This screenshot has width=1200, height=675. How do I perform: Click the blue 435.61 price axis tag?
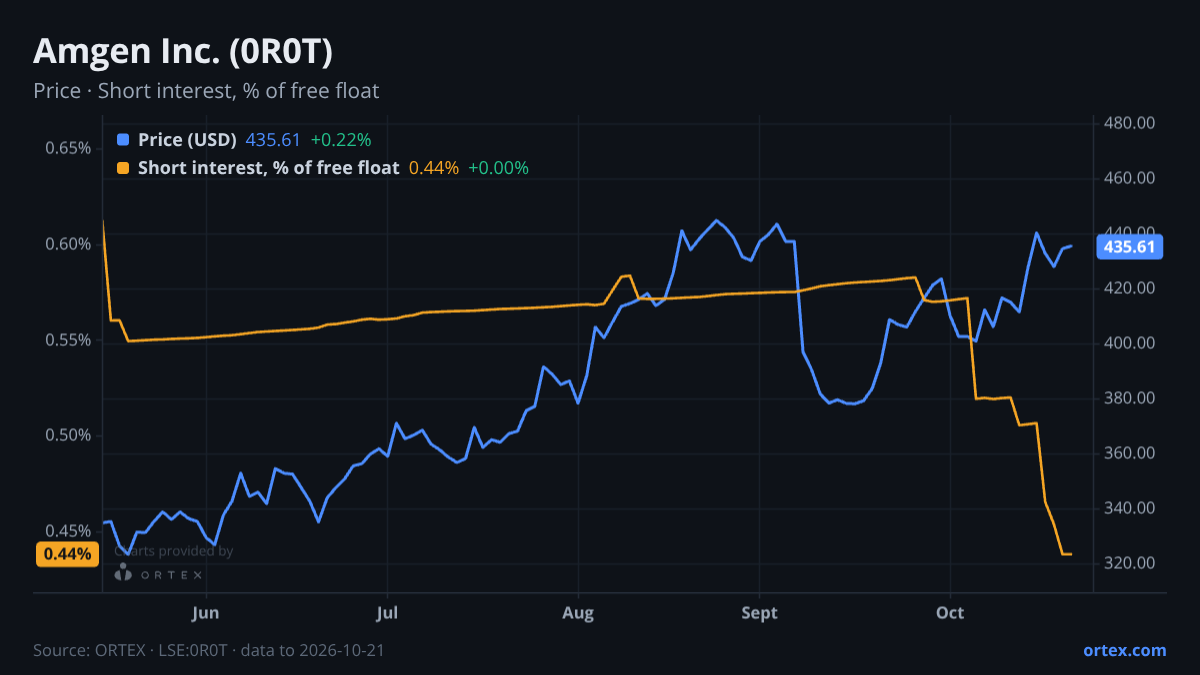point(1130,247)
